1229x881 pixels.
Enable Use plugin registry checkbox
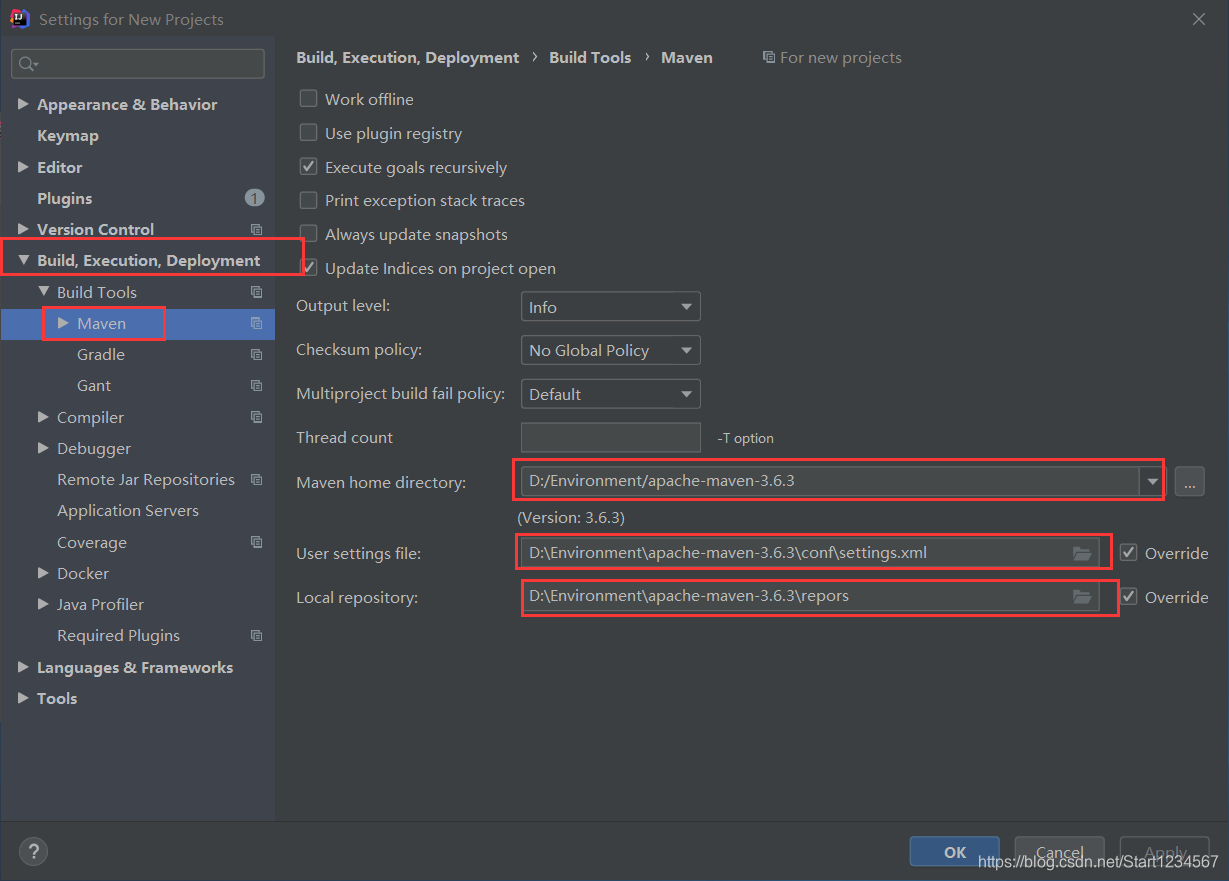[x=308, y=133]
